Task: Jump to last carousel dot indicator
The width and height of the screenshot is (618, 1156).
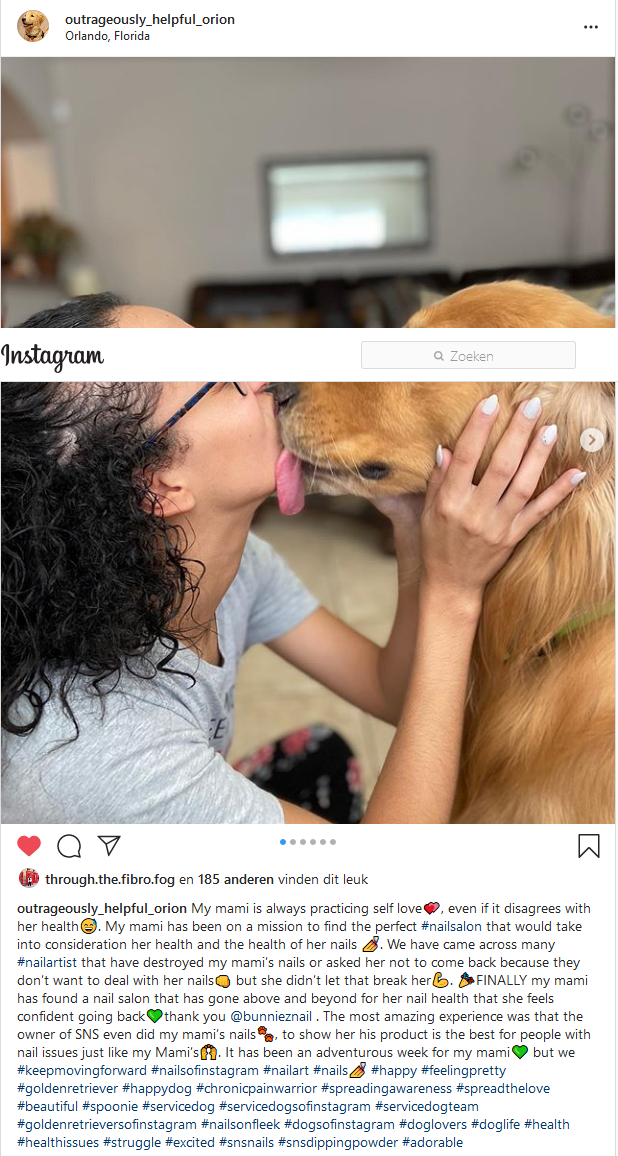Action: 333,842
